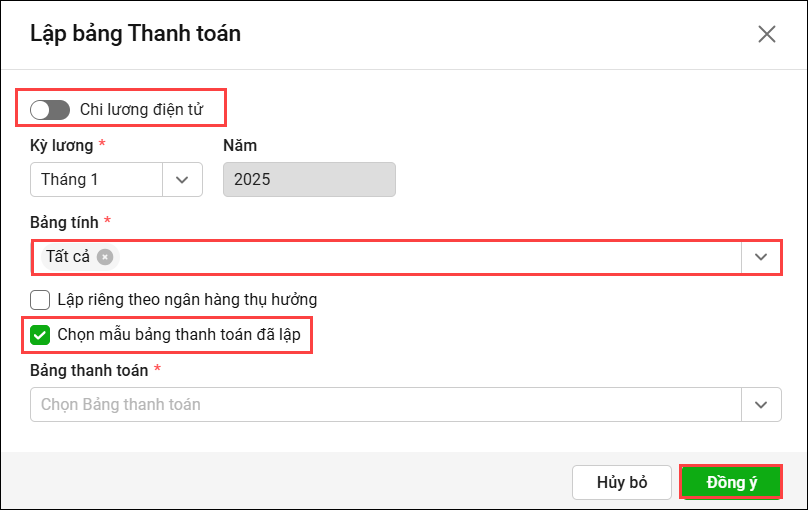Click the disabled Năm 2025 field
The image size is (808, 510).
(309, 180)
